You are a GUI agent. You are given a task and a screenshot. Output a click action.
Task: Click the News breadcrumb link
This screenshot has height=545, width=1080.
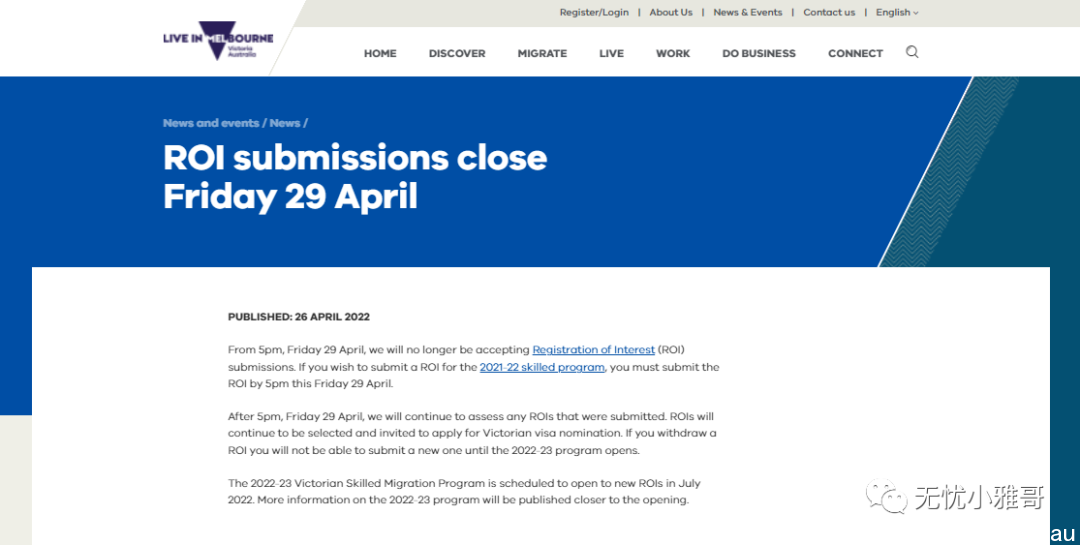pos(285,123)
